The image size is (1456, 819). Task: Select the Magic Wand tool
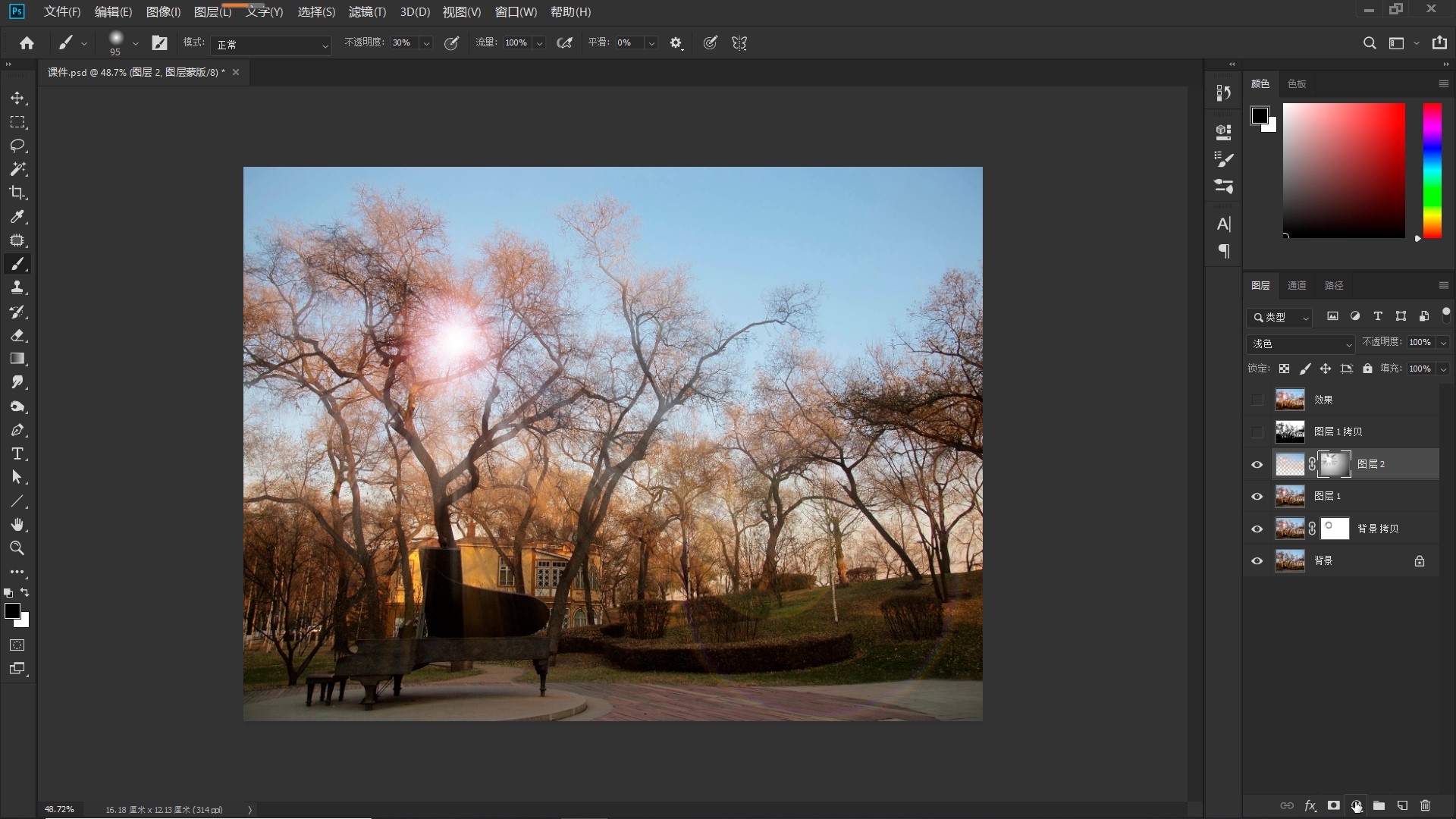(17, 169)
